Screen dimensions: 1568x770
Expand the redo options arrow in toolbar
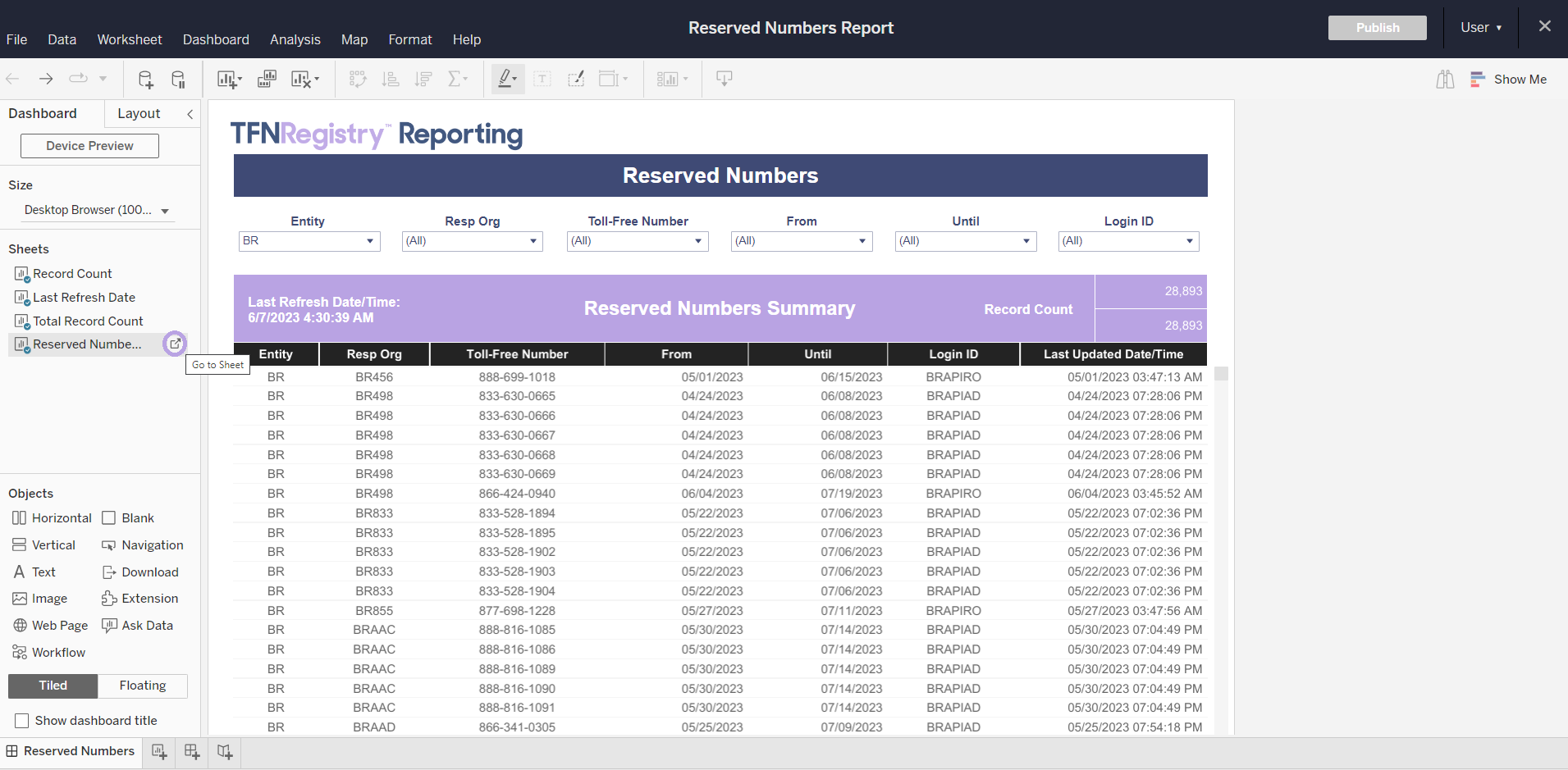103,79
